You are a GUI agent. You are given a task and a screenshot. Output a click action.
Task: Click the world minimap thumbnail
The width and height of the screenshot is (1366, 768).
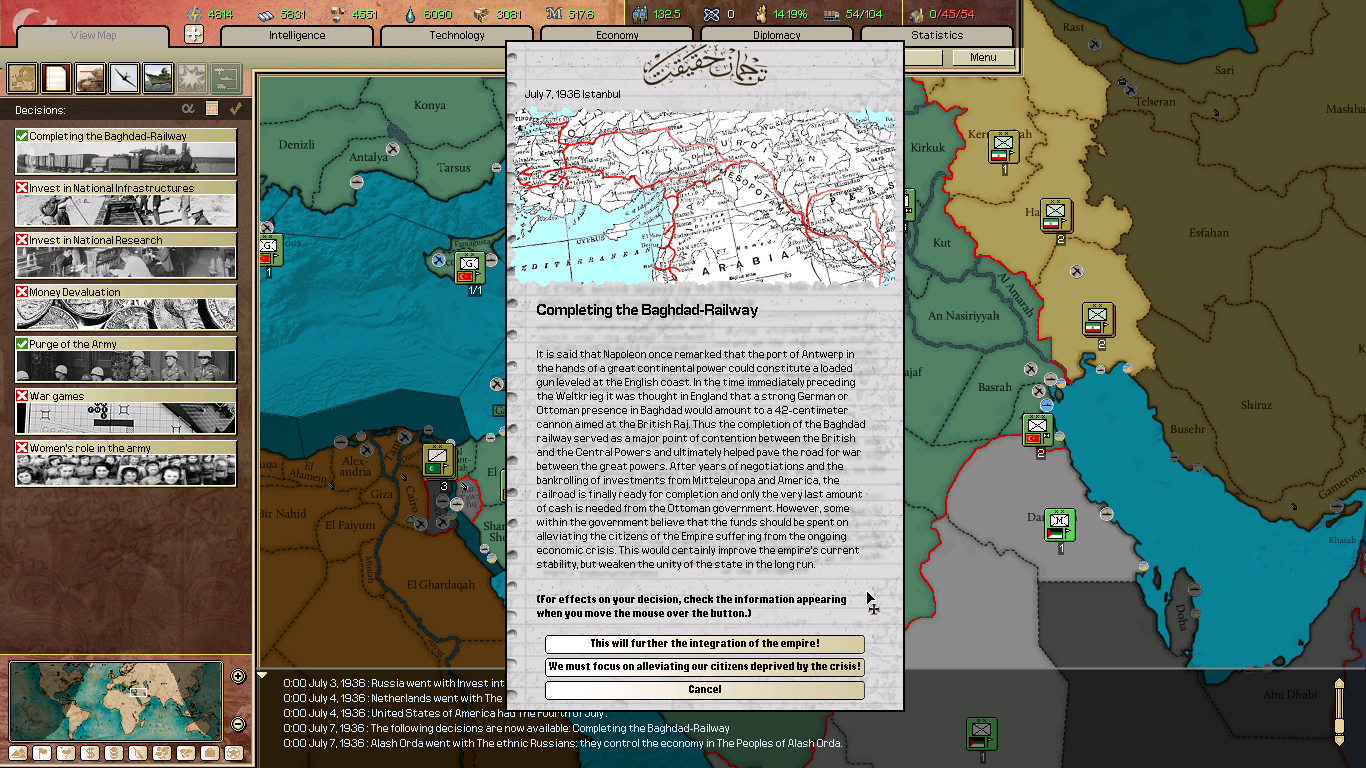(116, 701)
